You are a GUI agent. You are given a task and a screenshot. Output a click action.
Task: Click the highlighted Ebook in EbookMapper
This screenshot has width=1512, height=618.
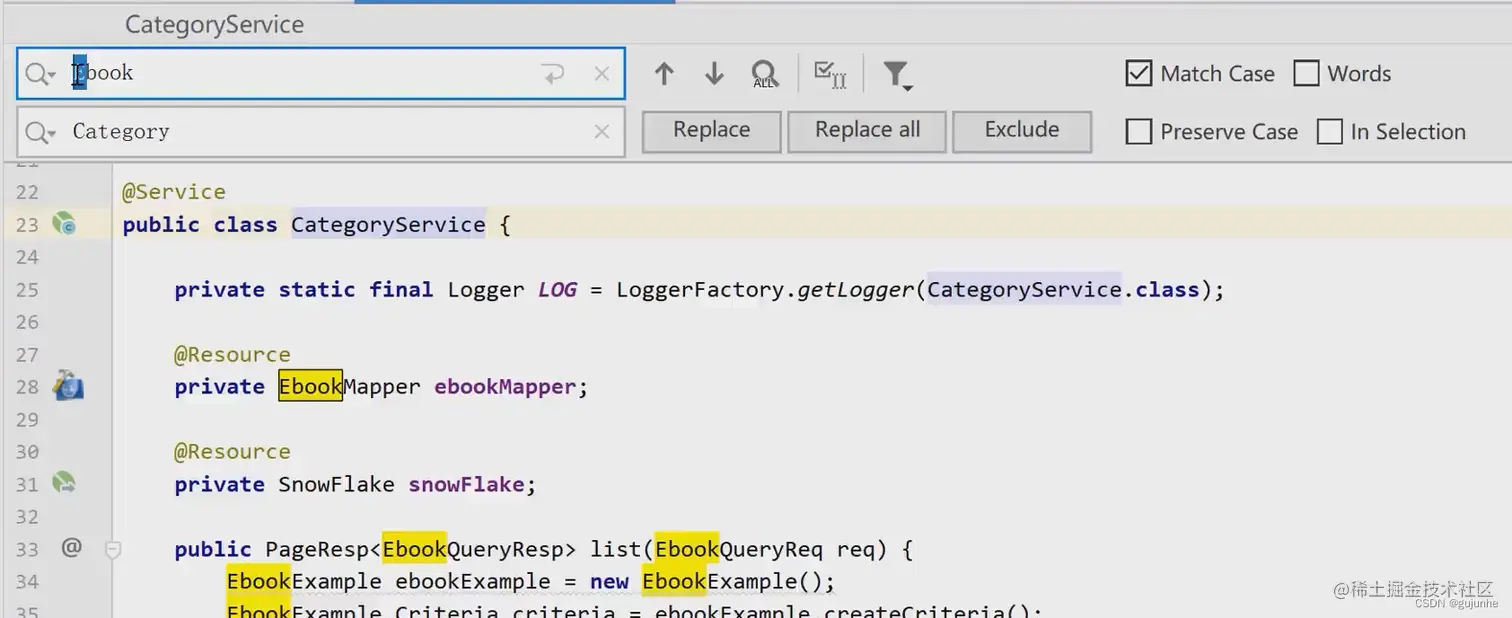pyautogui.click(x=310, y=386)
